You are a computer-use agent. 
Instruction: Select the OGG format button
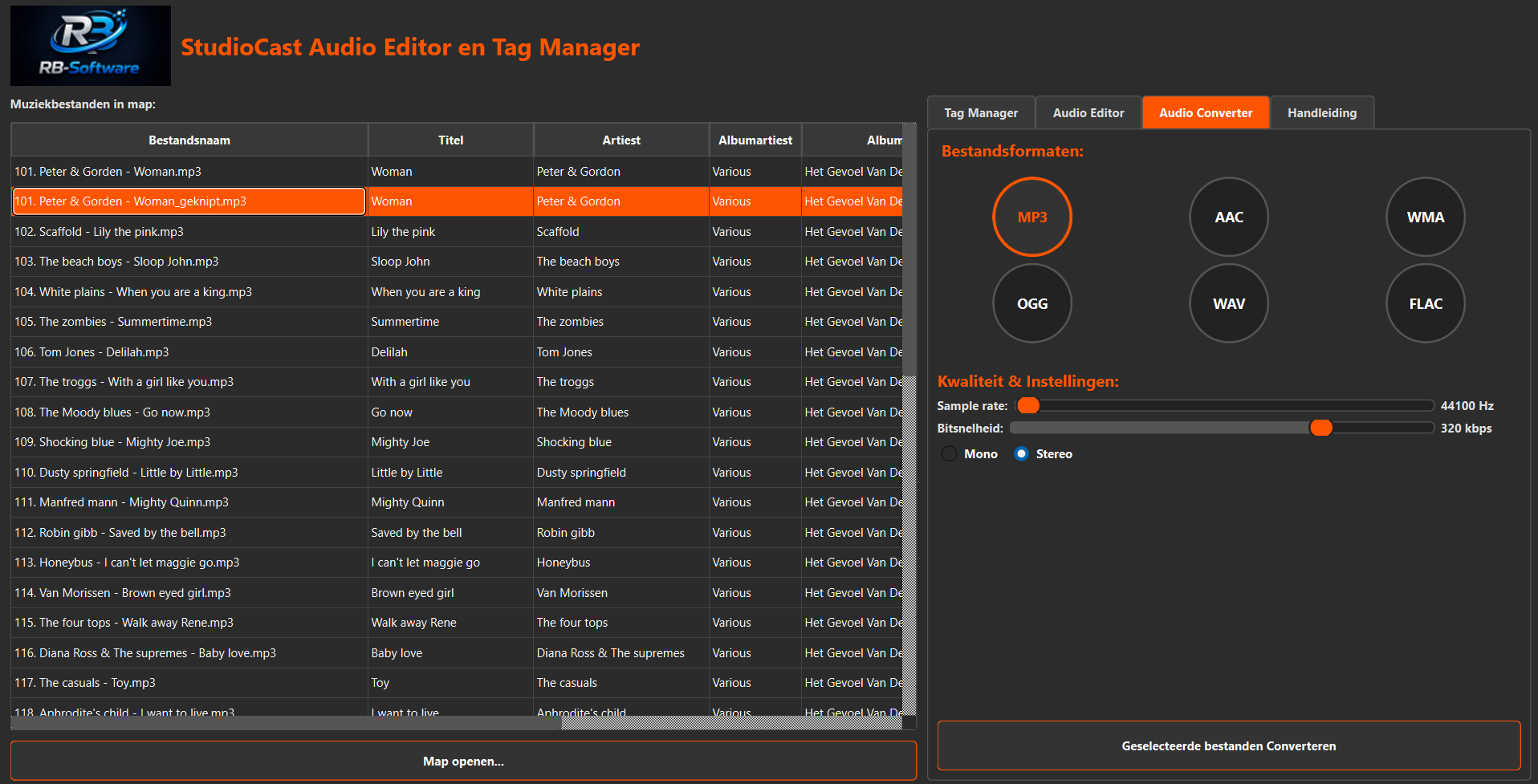pos(1032,303)
